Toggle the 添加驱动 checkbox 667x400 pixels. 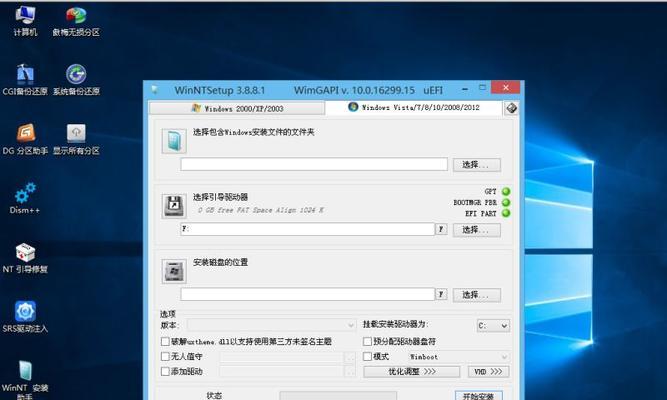pyautogui.click(x=165, y=371)
